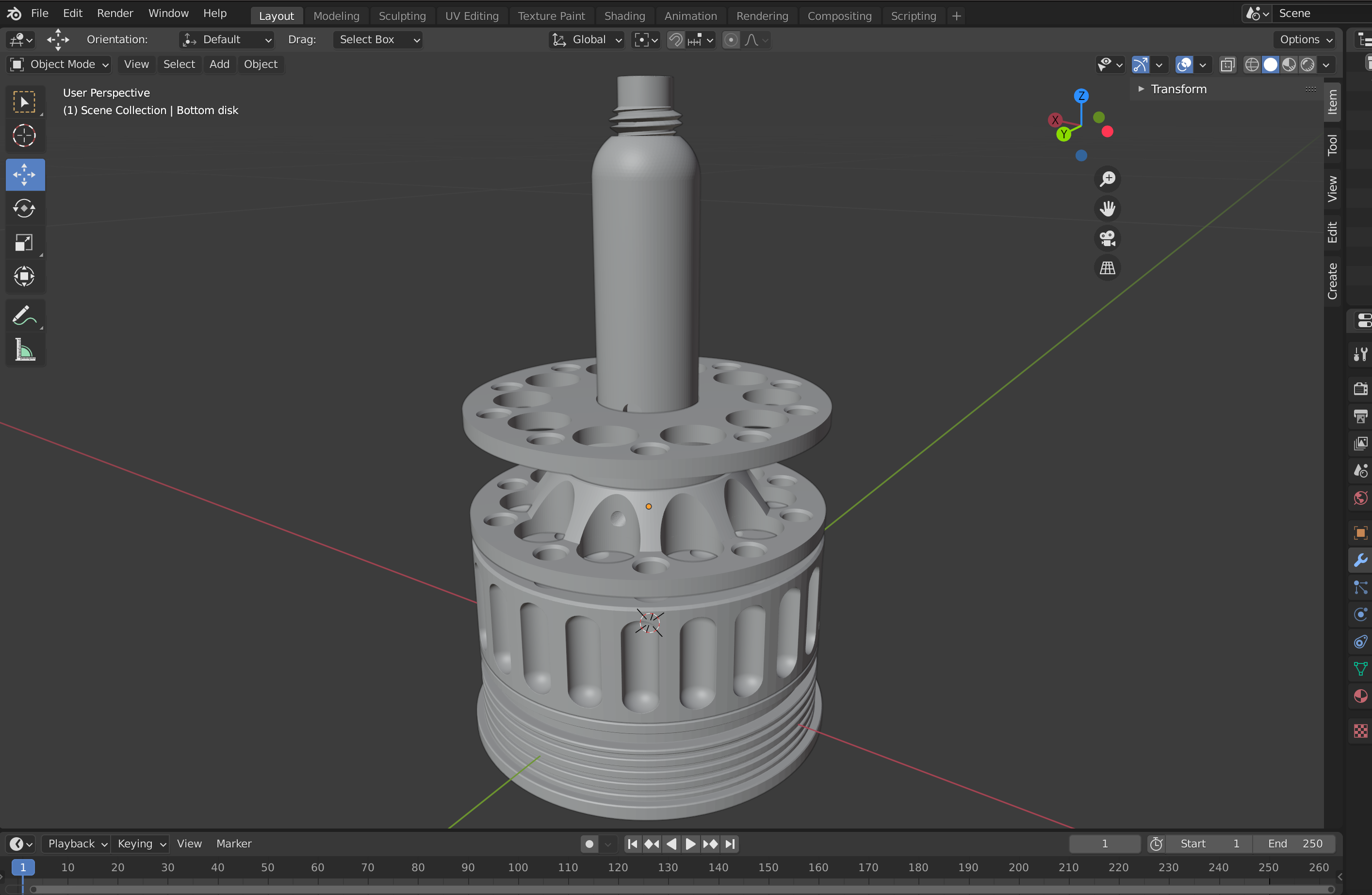Open the World properties globe icon
The image size is (1372, 895).
(x=1360, y=497)
